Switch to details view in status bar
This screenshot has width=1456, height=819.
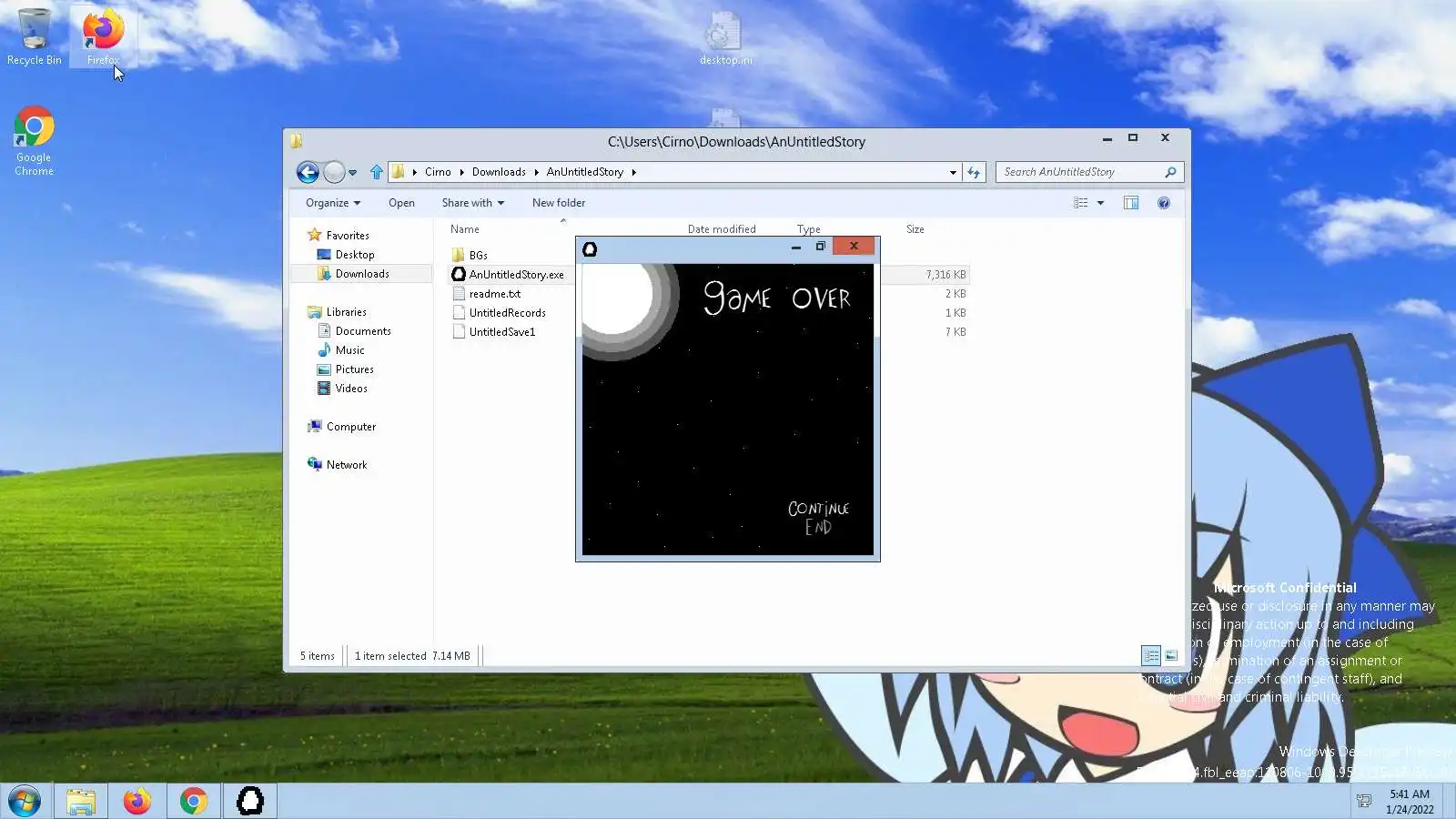[1151, 655]
